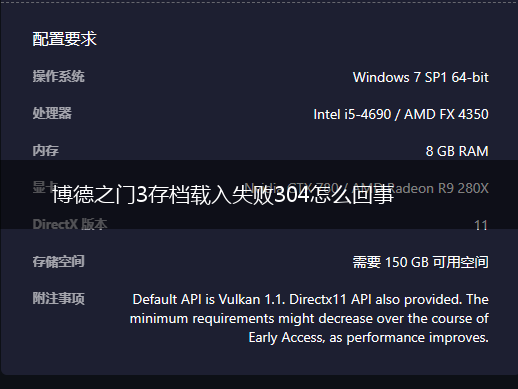Click Windows 7 SP1 64-bit text
The height and width of the screenshot is (389, 518).
pyautogui.click(x=421, y=77)
